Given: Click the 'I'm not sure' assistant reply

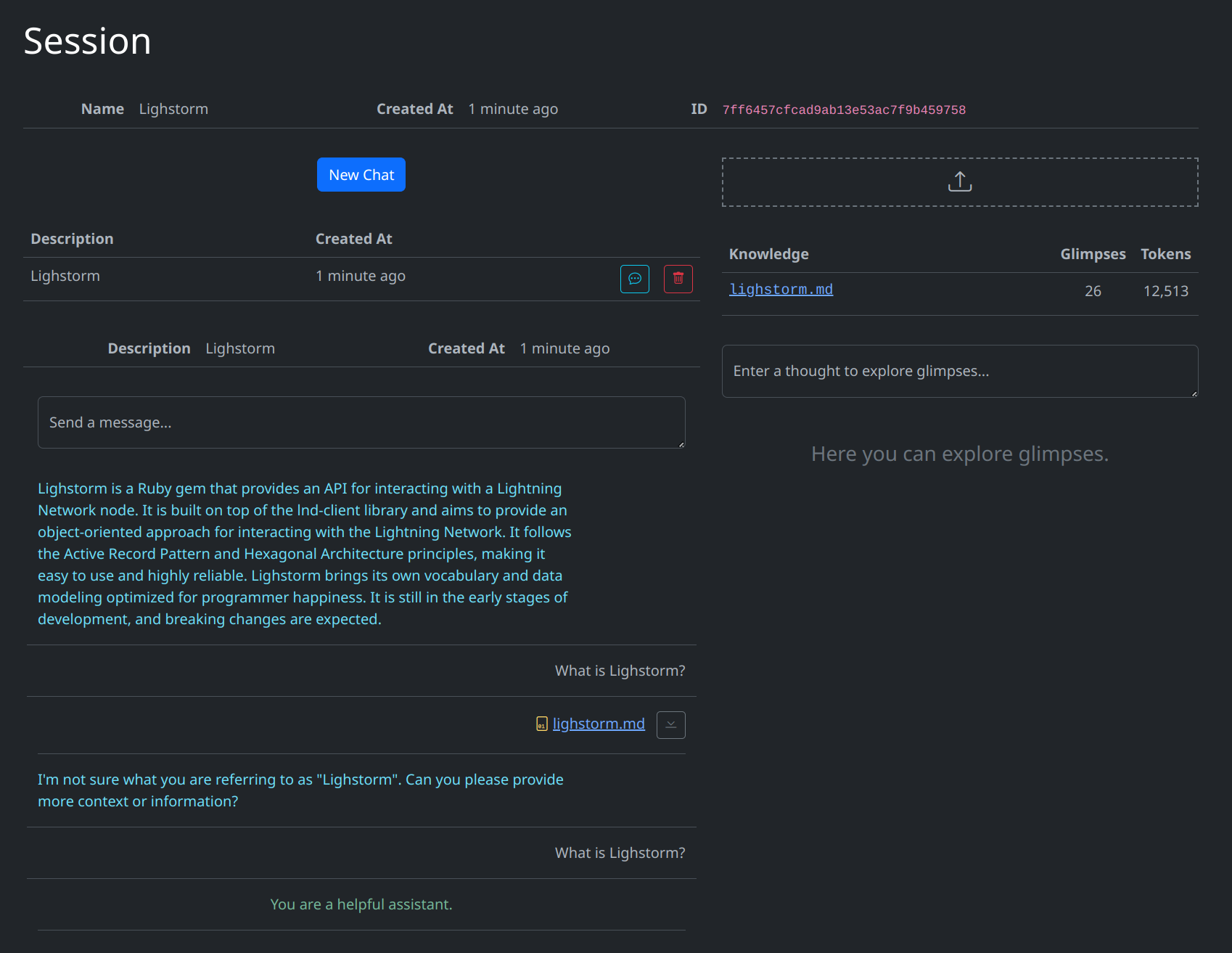Looking at the screenshot, I should tap(300, 790).
